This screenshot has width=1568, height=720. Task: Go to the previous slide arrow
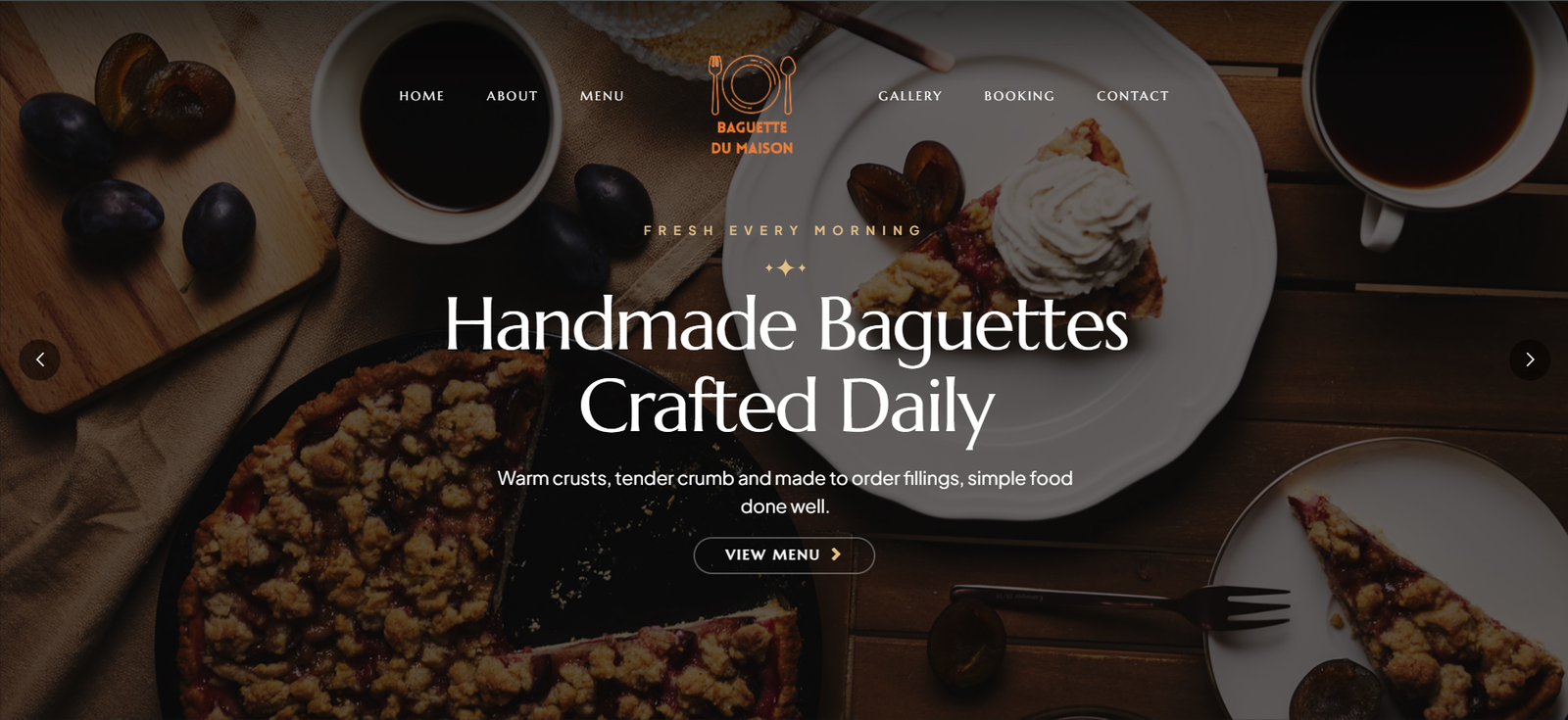click(40, 360)
